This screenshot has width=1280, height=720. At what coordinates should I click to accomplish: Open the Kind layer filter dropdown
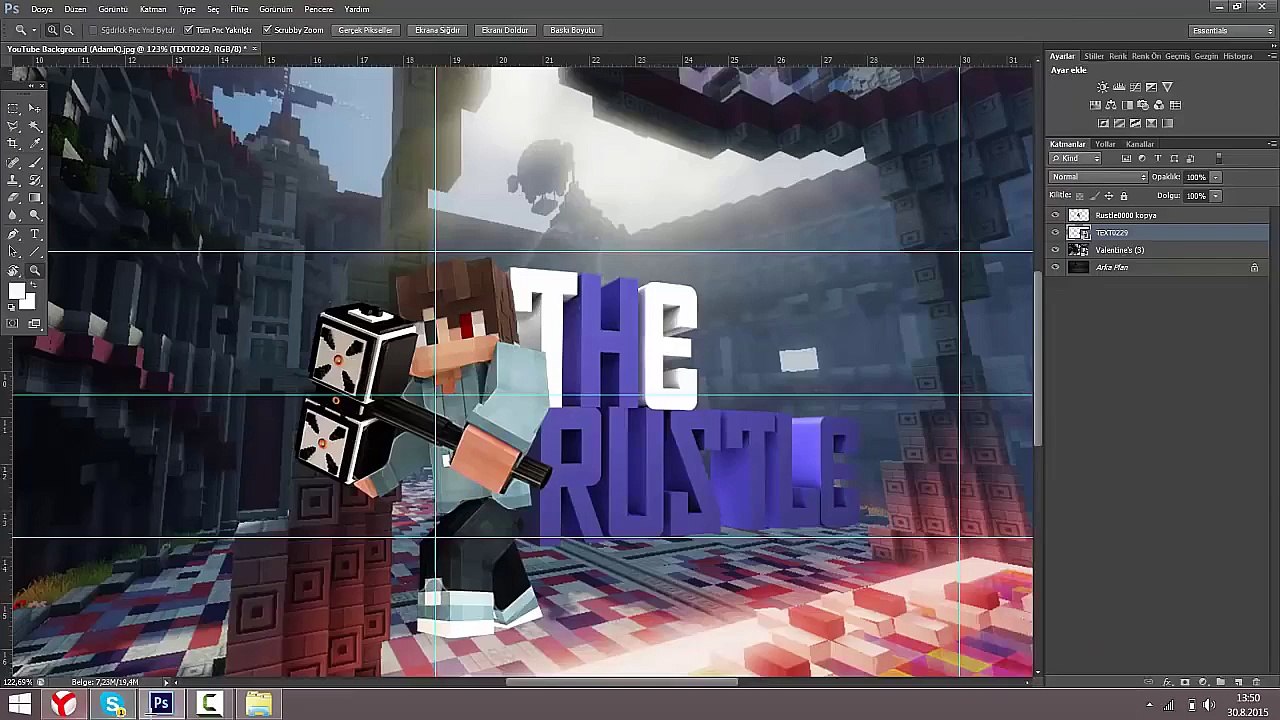tap(1075, 159)
